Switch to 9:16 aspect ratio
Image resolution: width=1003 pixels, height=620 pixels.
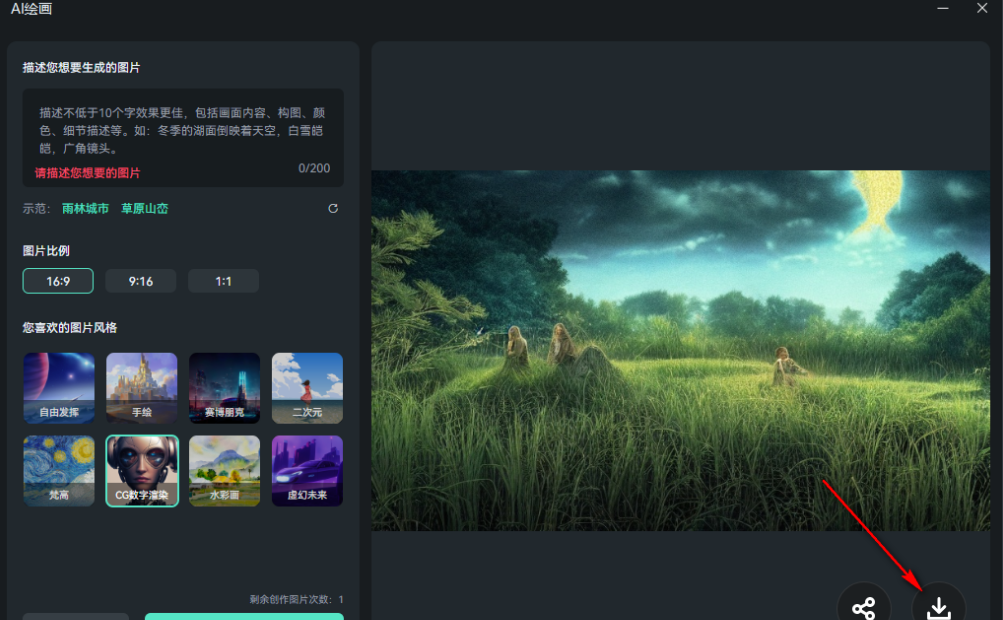pyautogui.click(x=140, y=281)
